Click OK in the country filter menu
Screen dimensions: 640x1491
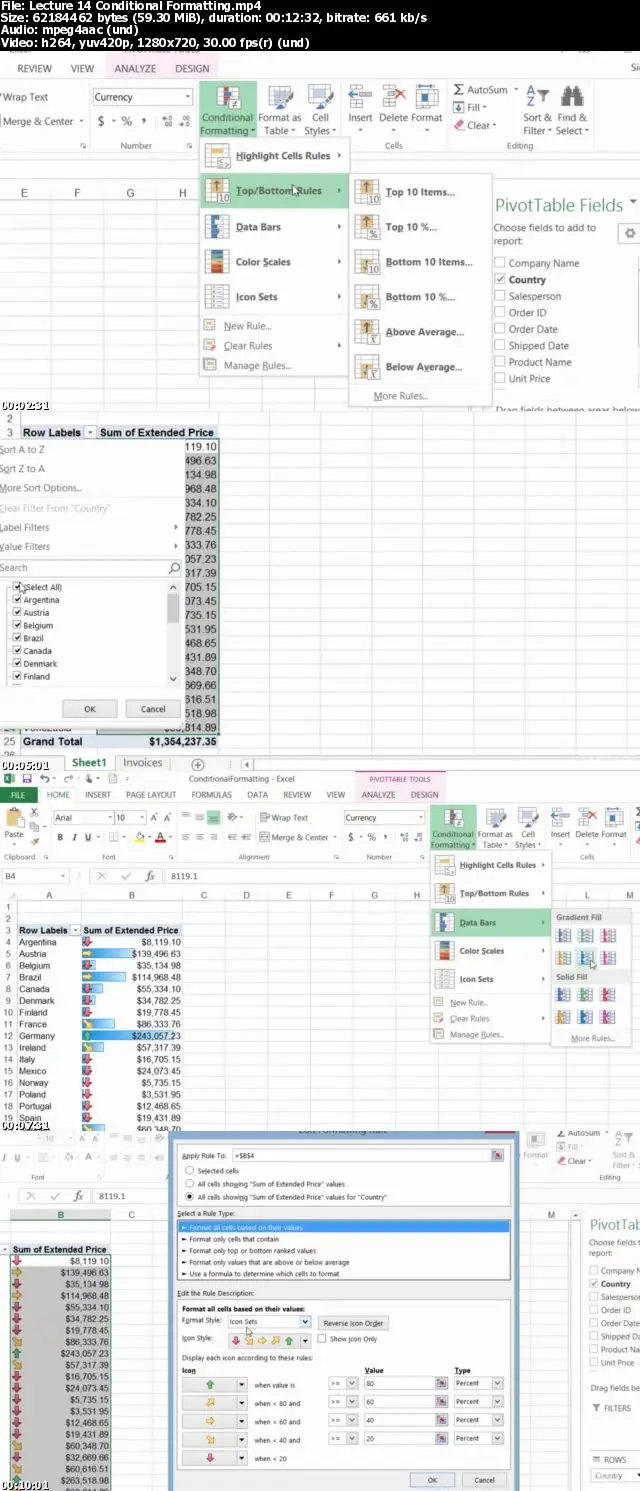point(90,709)
